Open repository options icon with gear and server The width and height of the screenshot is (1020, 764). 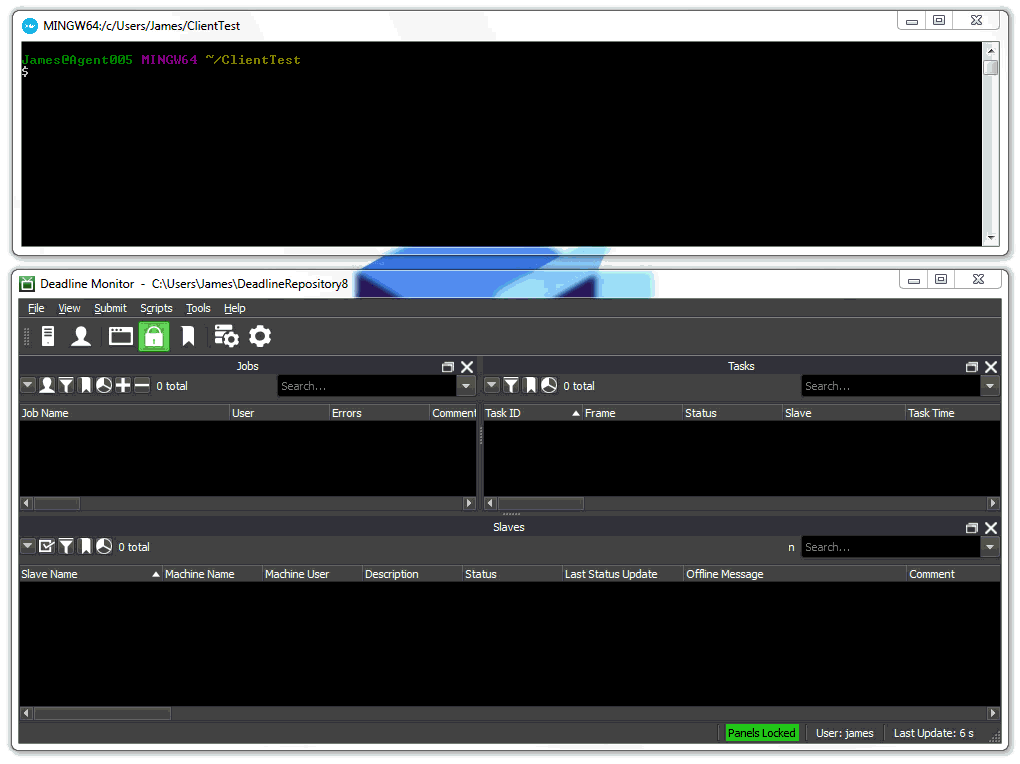[x=226, y=336]
